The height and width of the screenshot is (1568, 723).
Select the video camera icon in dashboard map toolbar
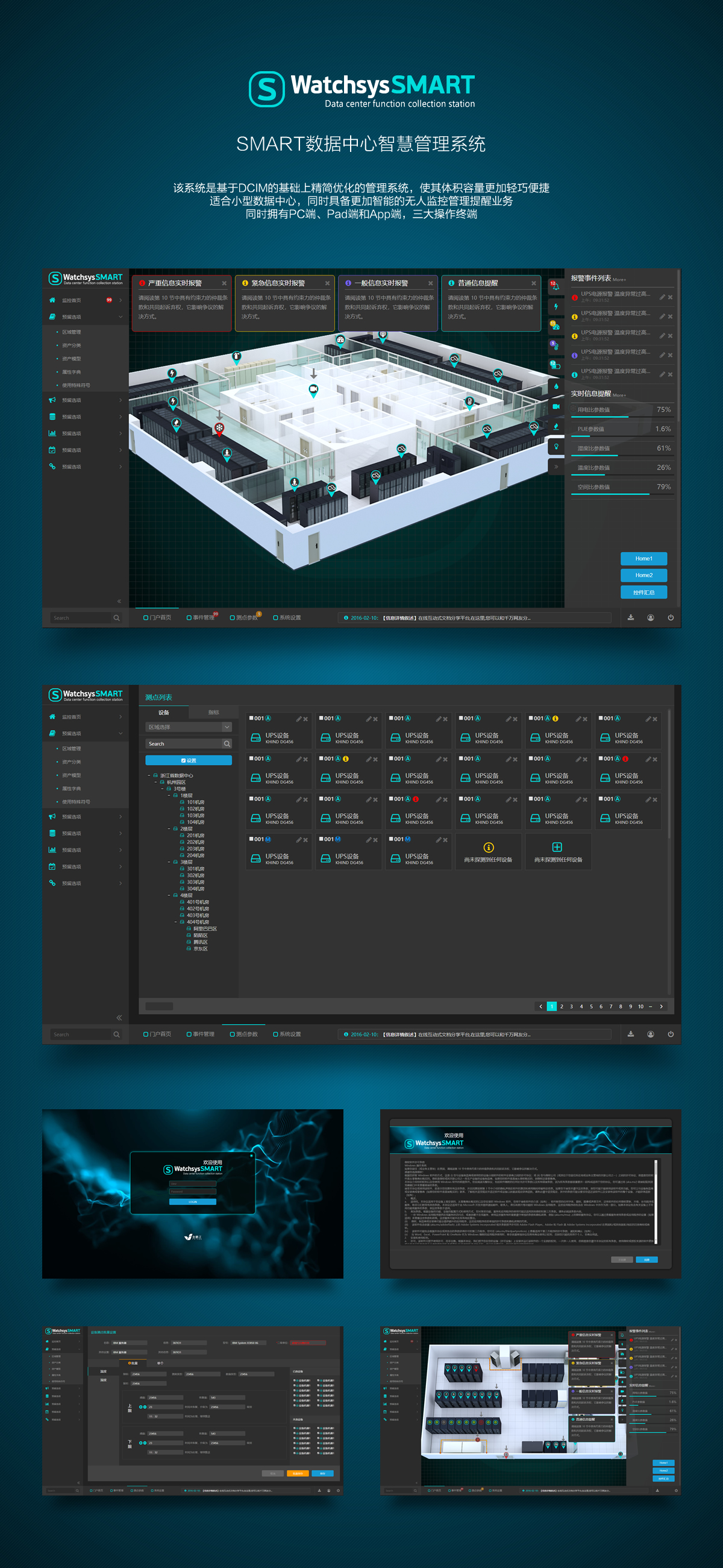point(556,406)
